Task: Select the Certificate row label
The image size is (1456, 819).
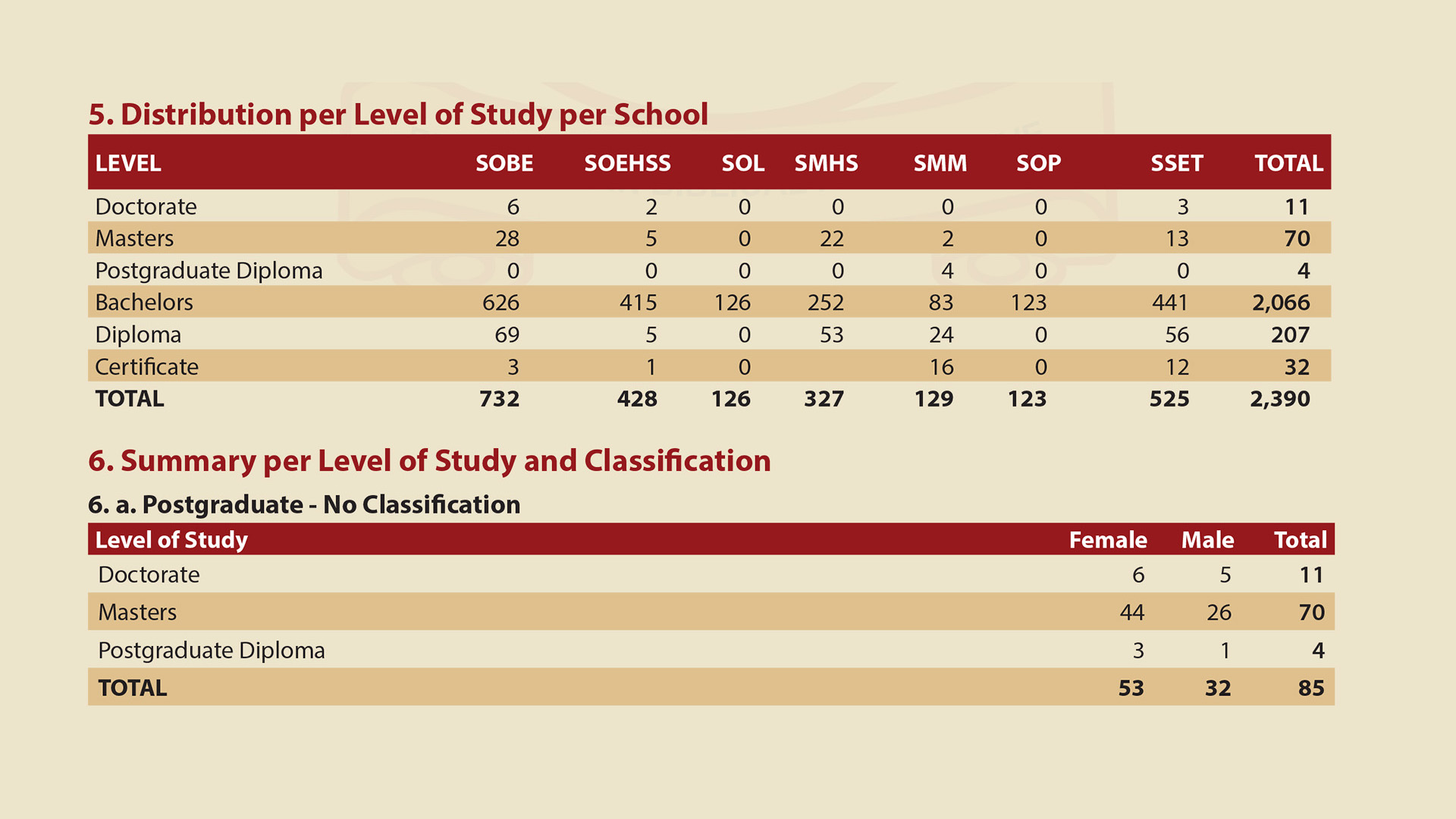Action: 146,366
